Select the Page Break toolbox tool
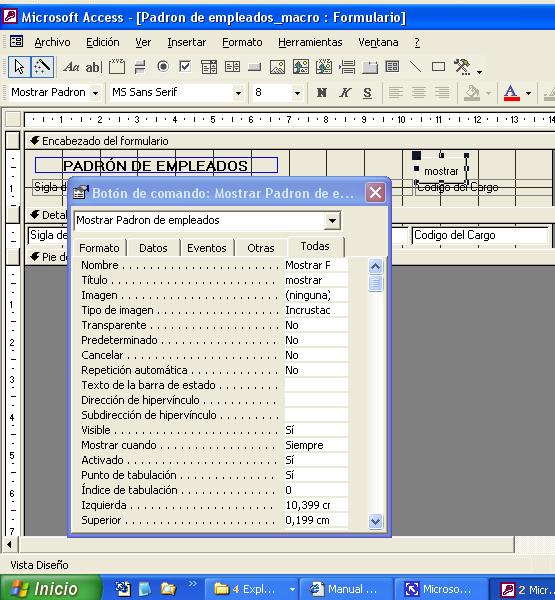 tap(347, 67)
